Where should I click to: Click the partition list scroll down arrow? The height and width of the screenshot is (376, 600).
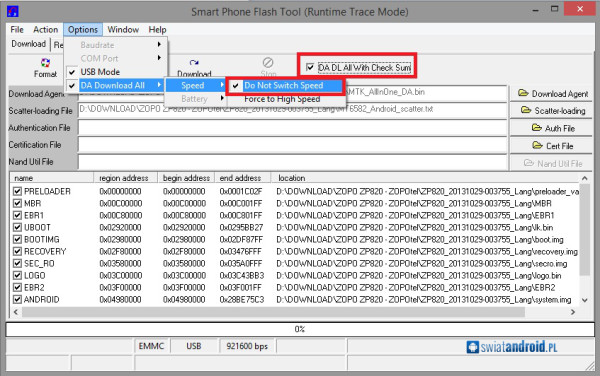(584, 300)
